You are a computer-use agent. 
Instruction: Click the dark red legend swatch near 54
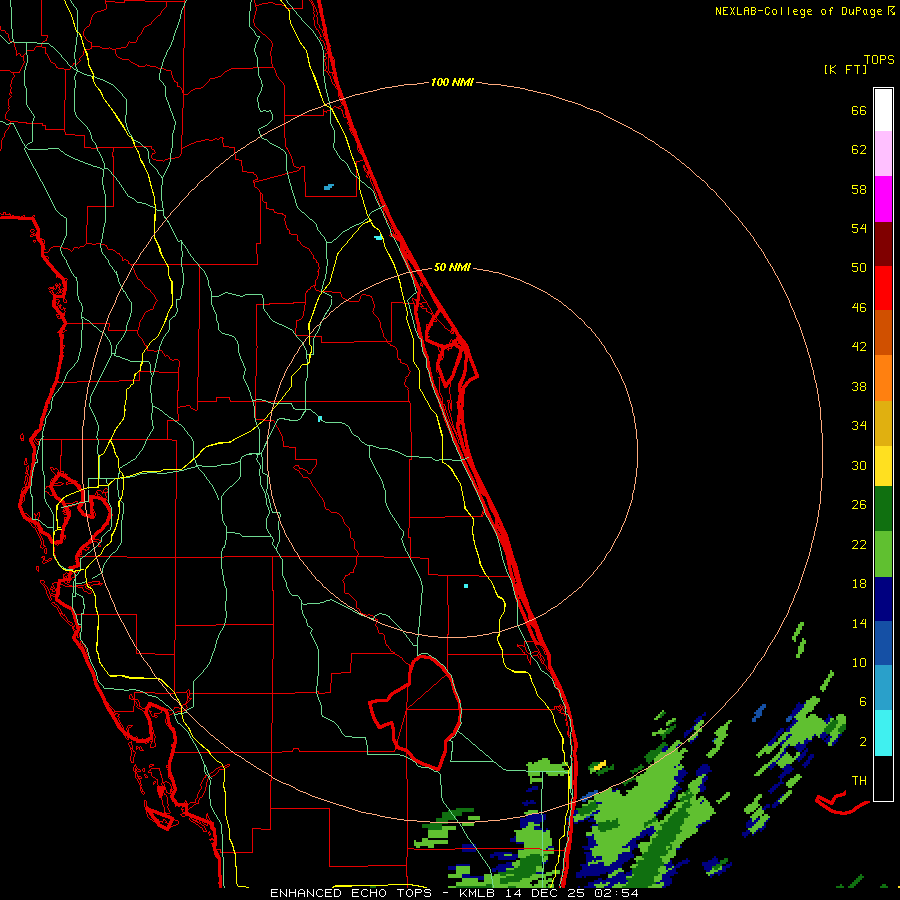point(883,243)
